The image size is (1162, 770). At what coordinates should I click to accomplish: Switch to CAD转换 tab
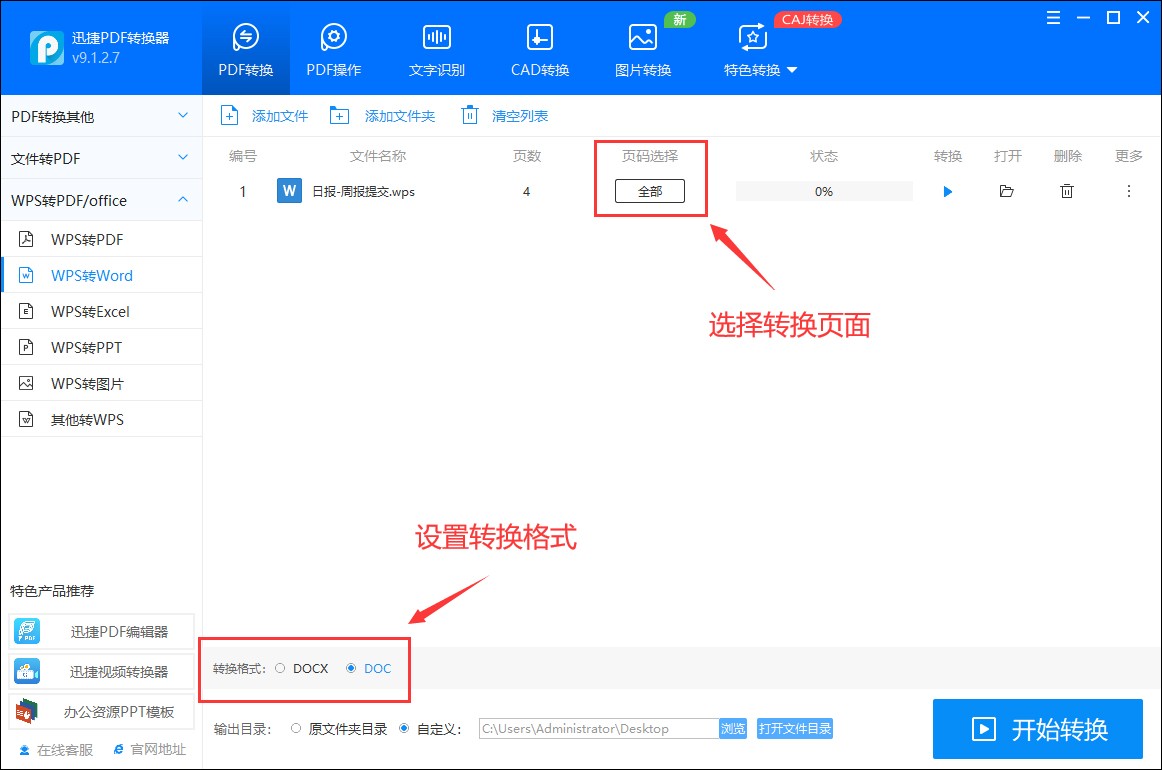point(540,49)
